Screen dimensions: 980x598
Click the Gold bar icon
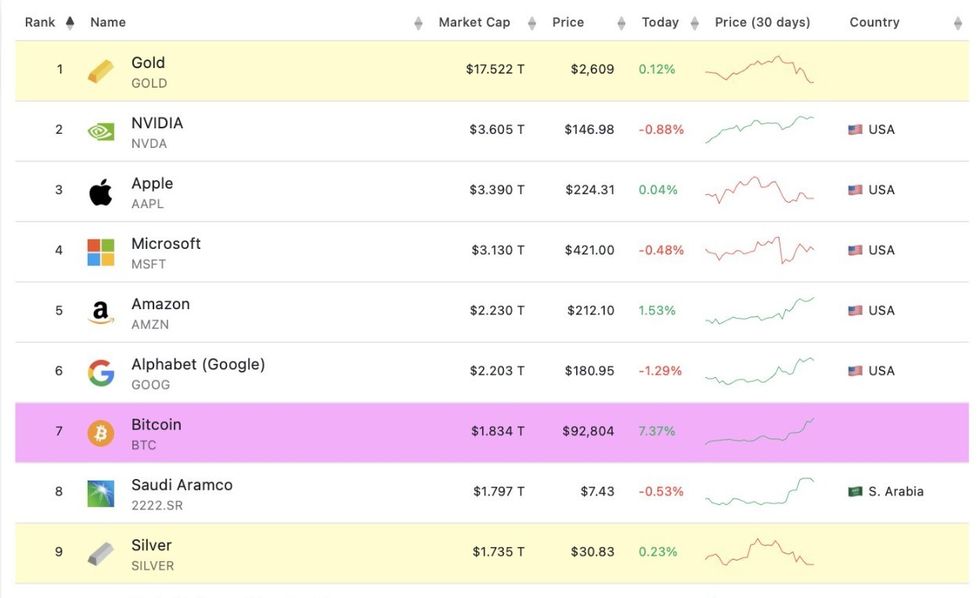pyautogui.click(x=101, y=71)
